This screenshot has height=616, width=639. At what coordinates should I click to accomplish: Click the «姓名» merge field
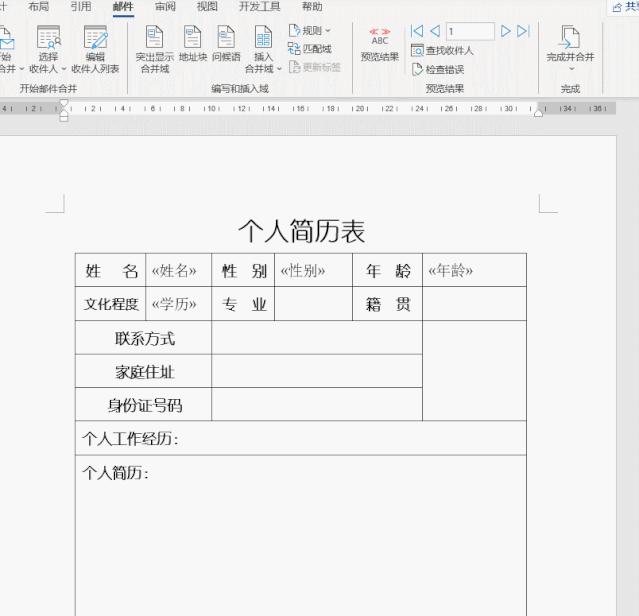174,271
